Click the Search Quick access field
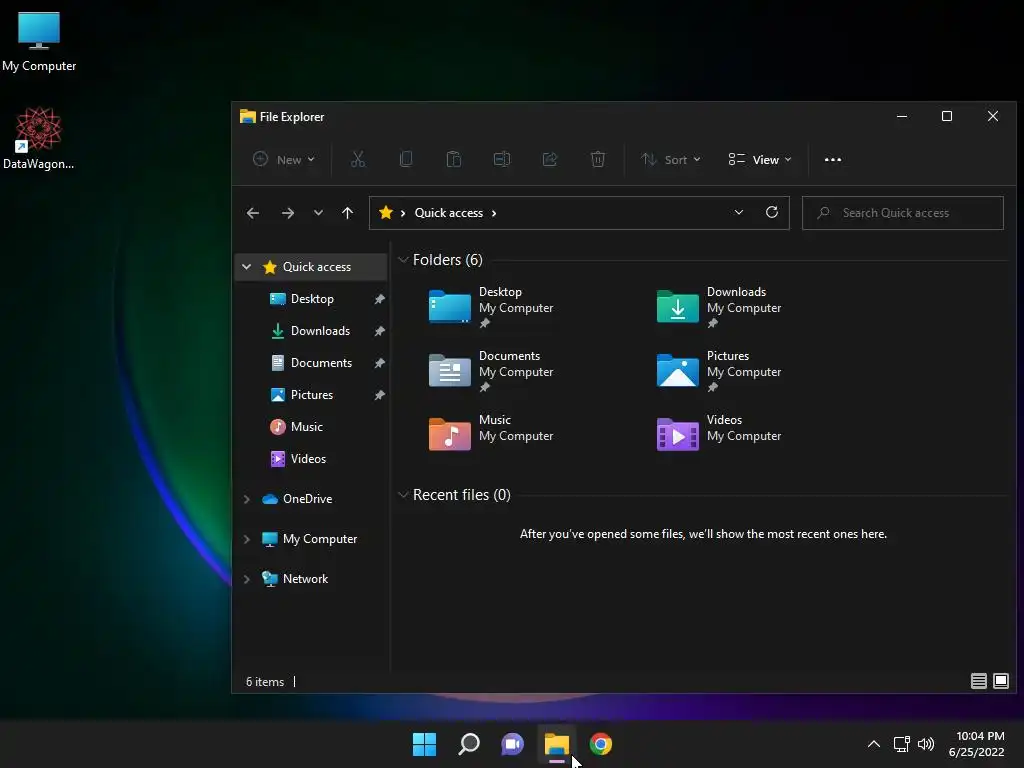 [903, 213]
